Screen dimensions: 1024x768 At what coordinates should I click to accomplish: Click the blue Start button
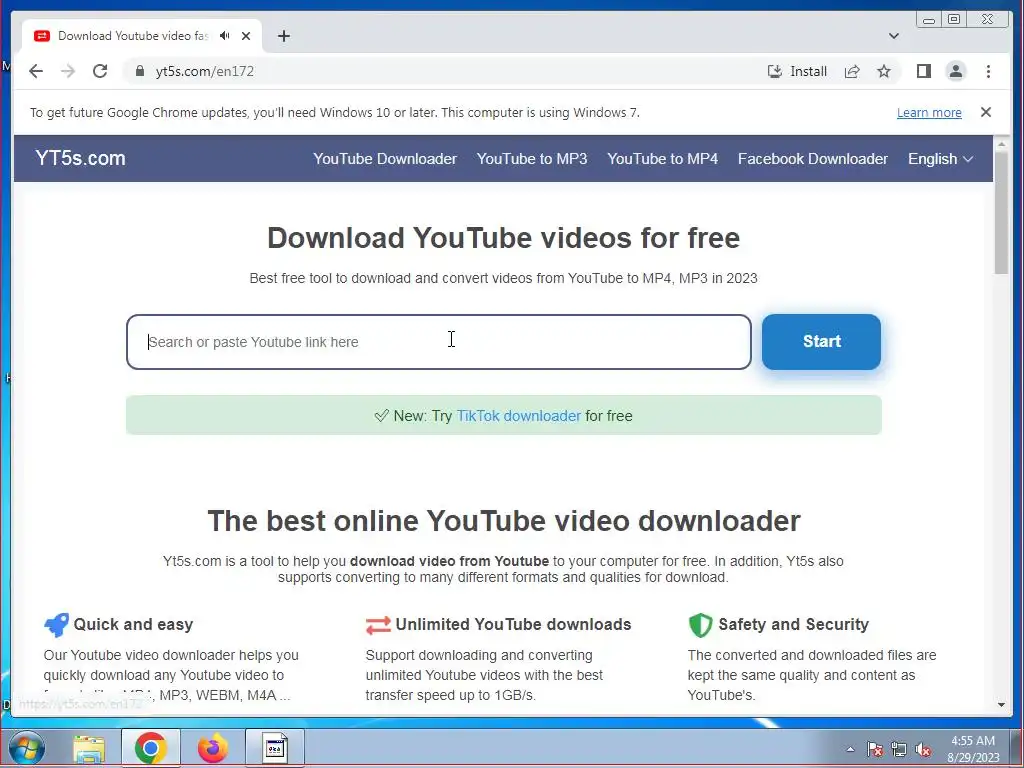click(x=822, y=342)
